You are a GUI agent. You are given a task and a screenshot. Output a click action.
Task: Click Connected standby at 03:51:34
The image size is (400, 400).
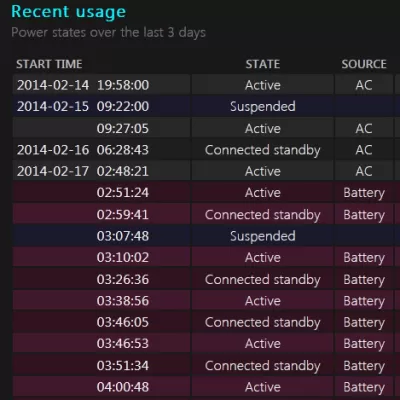click(263, 366)
